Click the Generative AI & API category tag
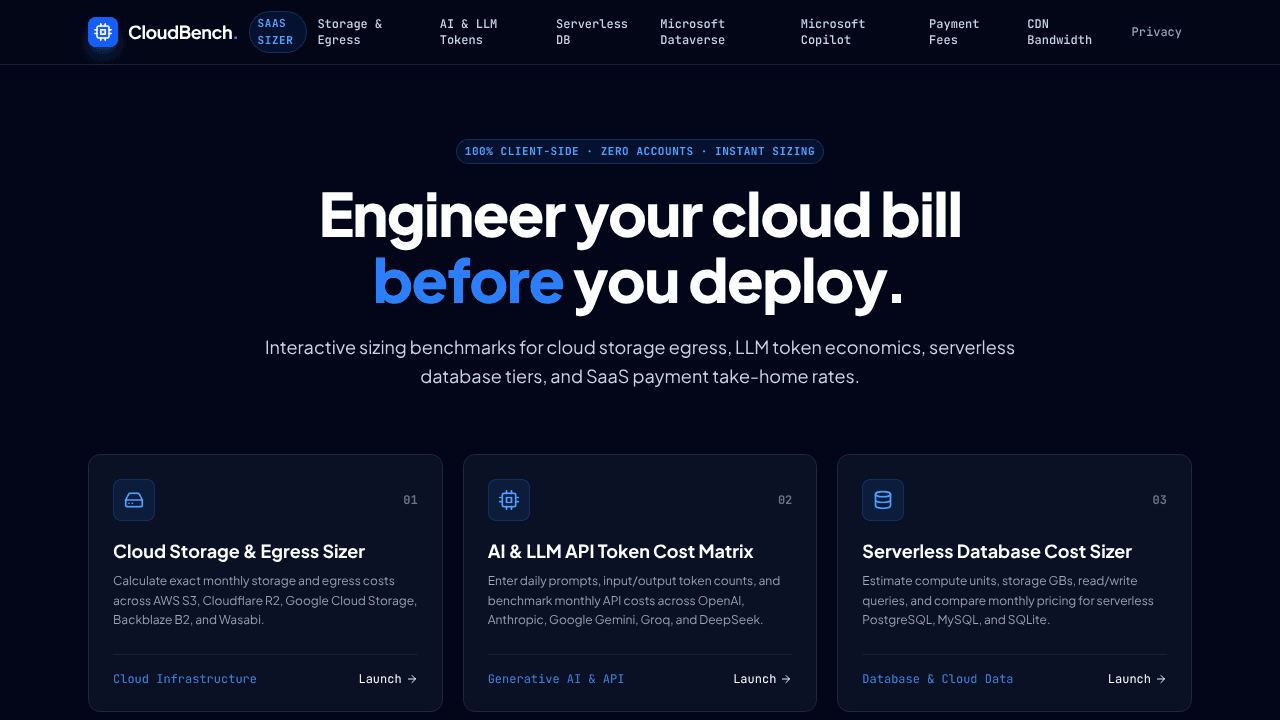This screenshot has width=1280, height=720. (x=556, y=679)
